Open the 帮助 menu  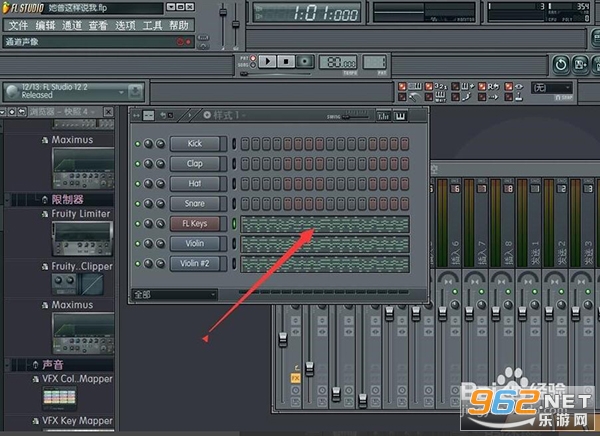(x=179, y=25)
